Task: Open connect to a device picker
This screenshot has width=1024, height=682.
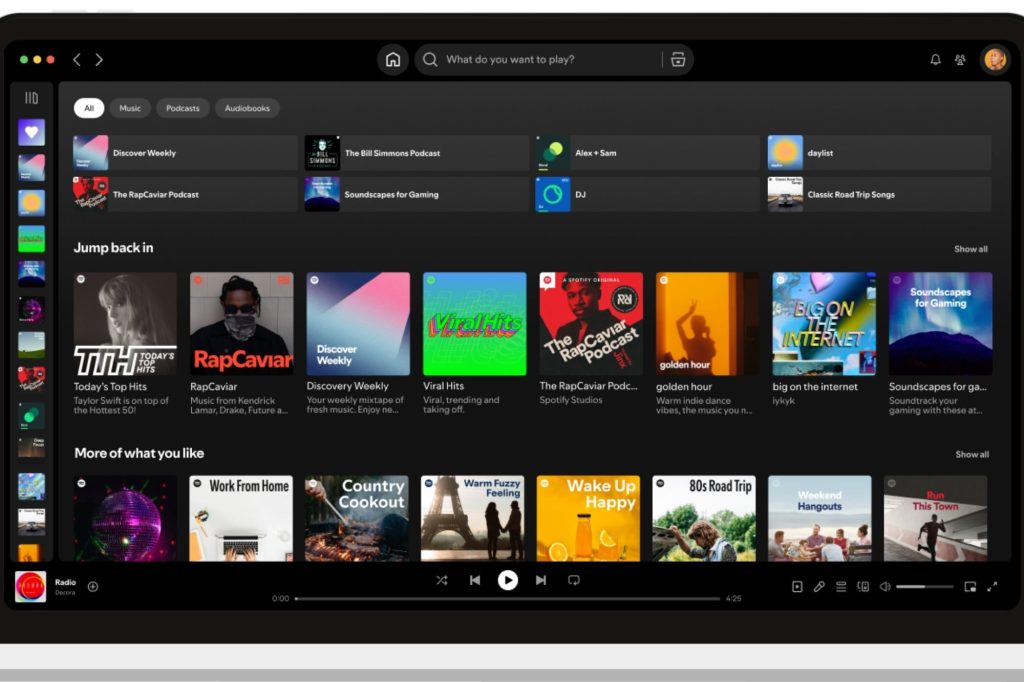Action: (863, 587)
